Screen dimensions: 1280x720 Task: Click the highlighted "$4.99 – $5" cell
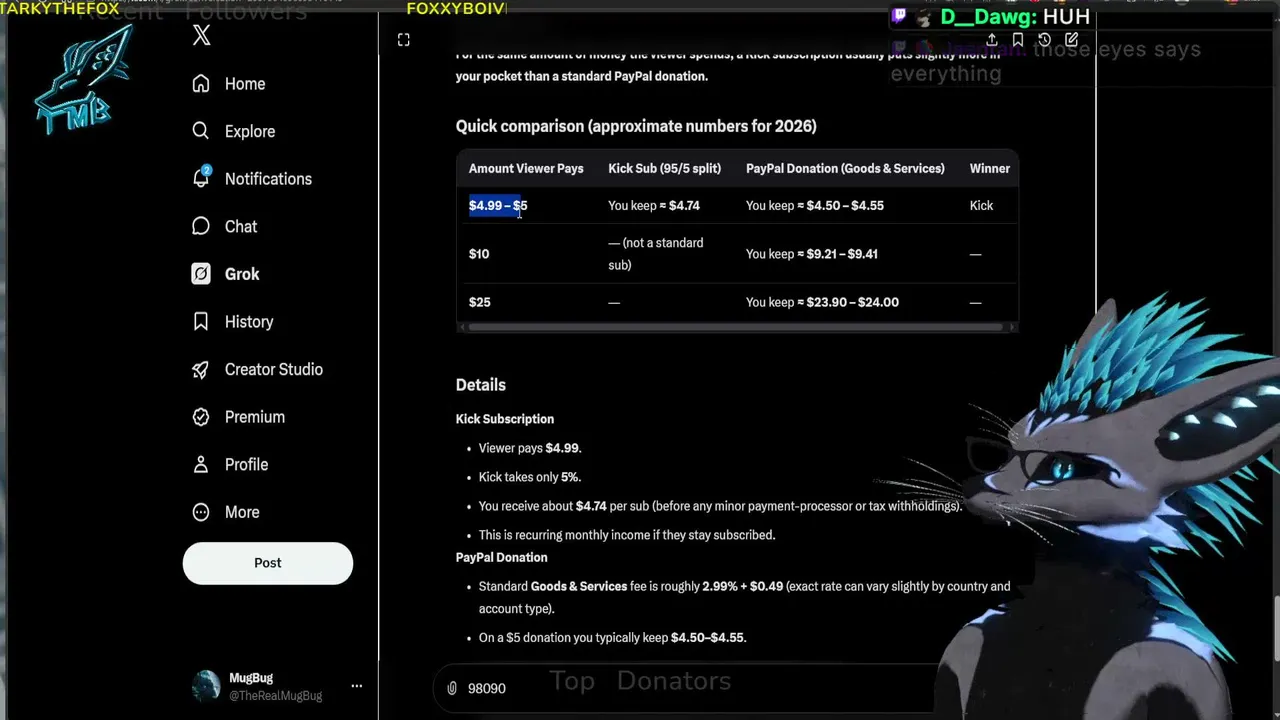tap(498, 205)
